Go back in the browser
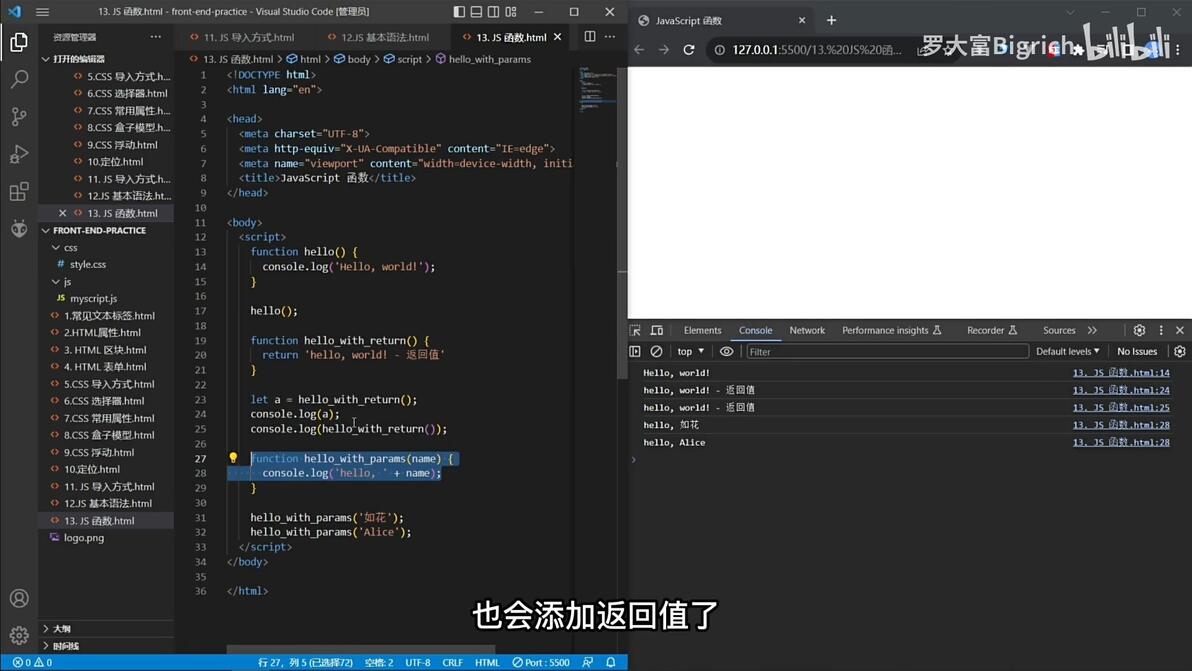This screenshot has width=1192, height=671. [639, 49]
